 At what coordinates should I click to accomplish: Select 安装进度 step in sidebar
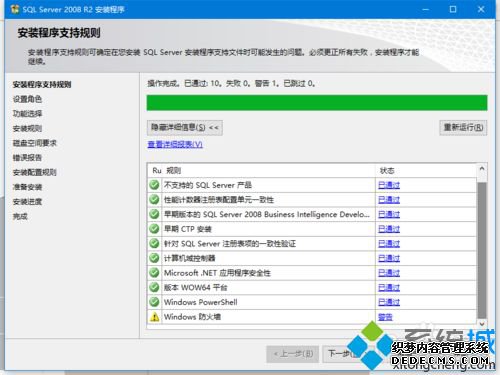click(x=27, y=202)
